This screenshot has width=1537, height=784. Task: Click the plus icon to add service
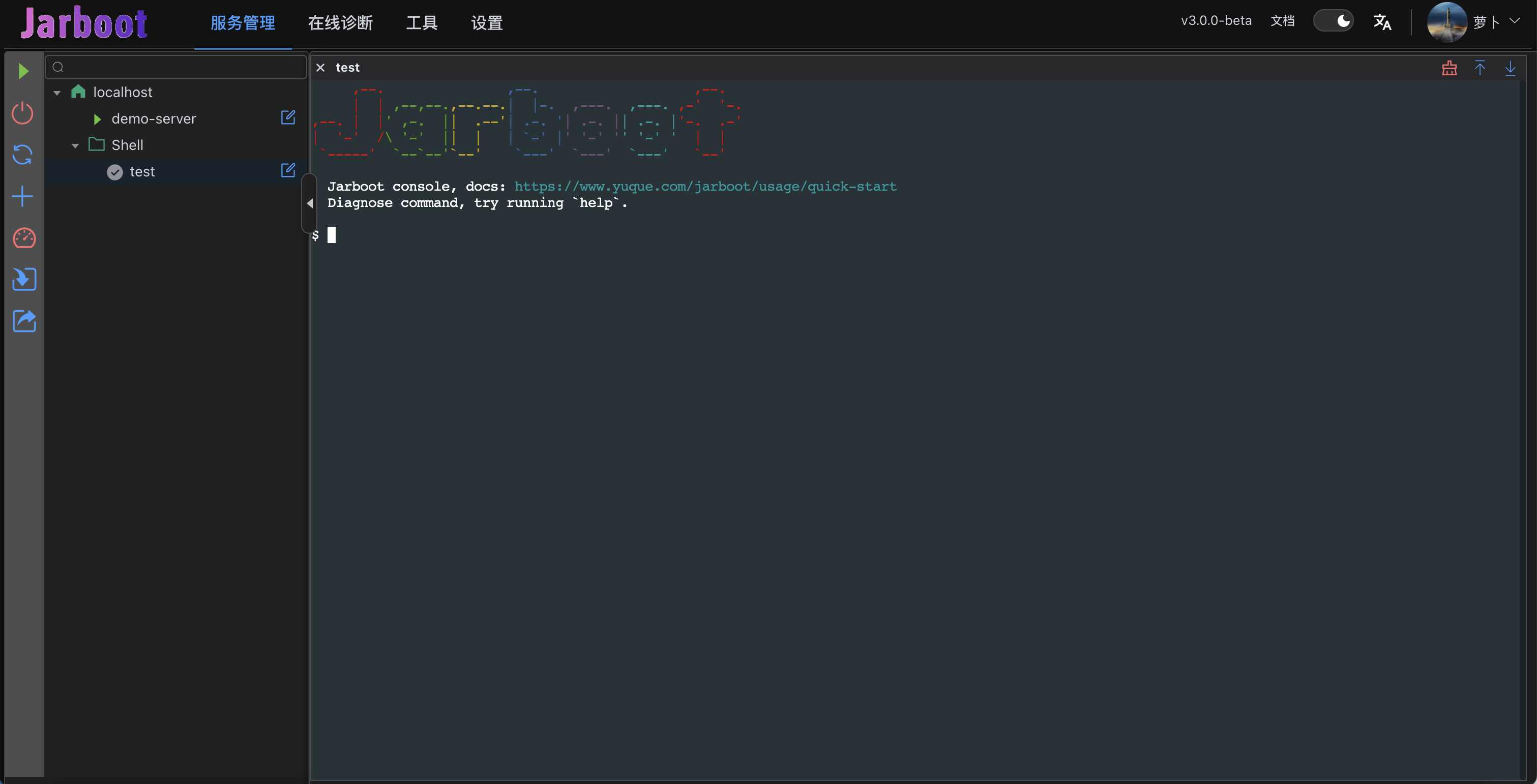[23, 196]
